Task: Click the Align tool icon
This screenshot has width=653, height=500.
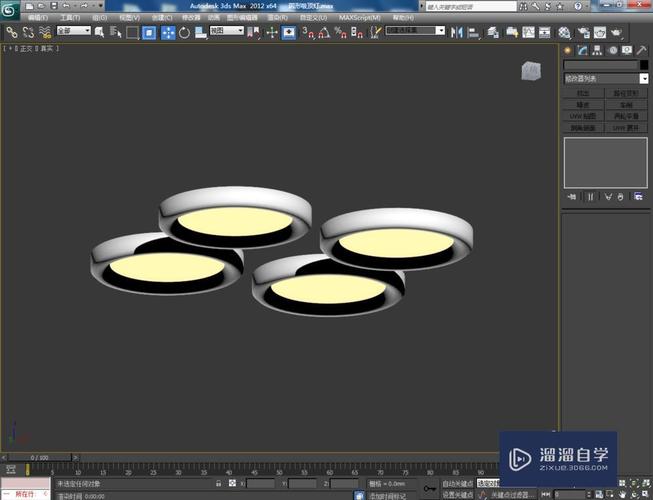Action: pyautogui.click(x=474, y=32)
